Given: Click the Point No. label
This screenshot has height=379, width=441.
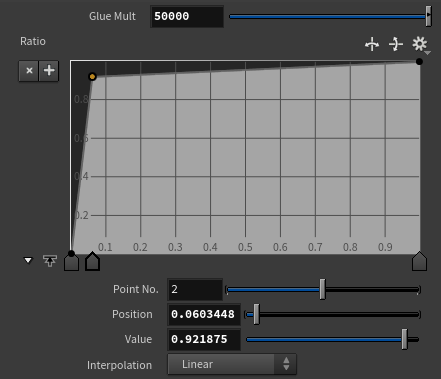Looking at the screenshot, I should tap(136, 289).
